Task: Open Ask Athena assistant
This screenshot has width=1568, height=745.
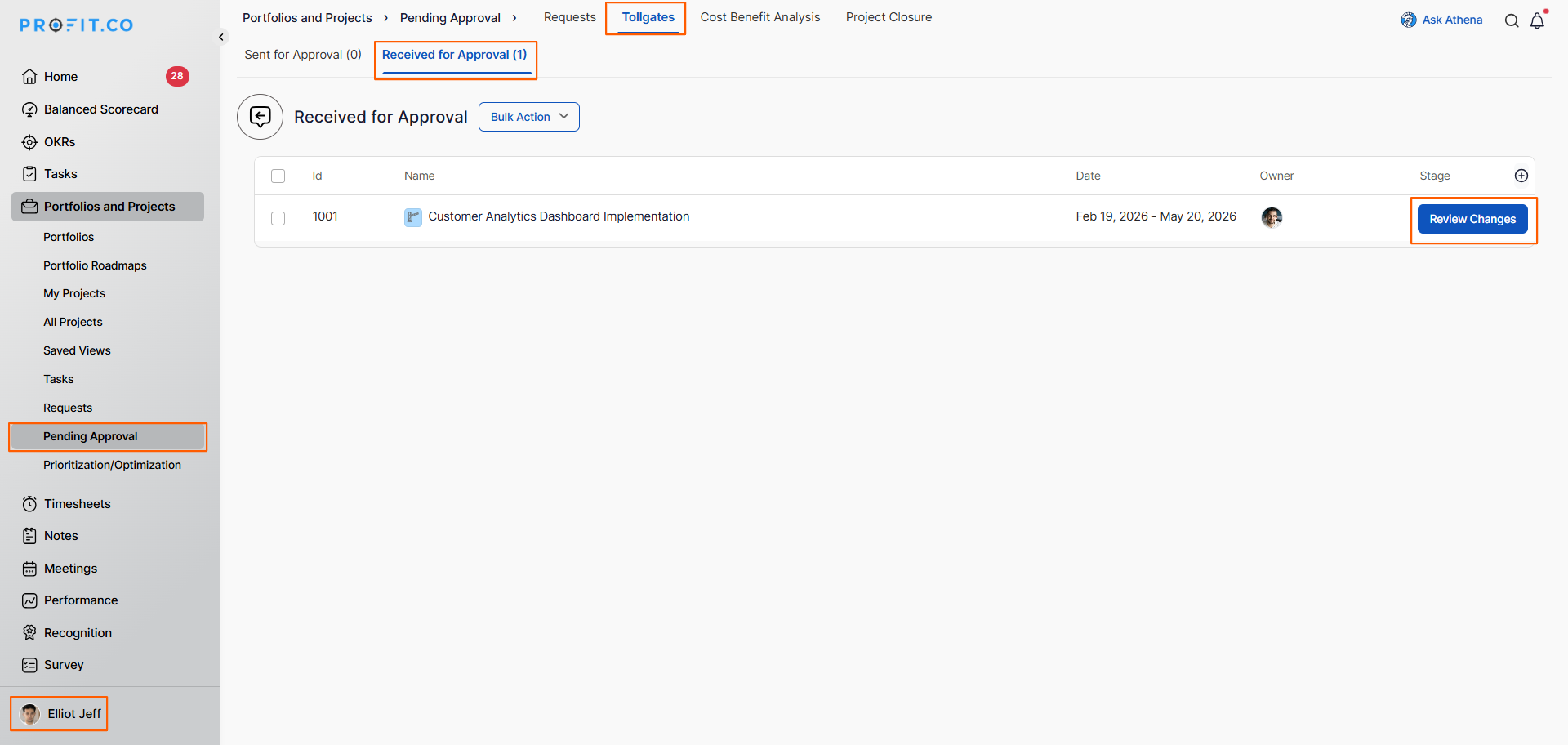Action: 1442,19
